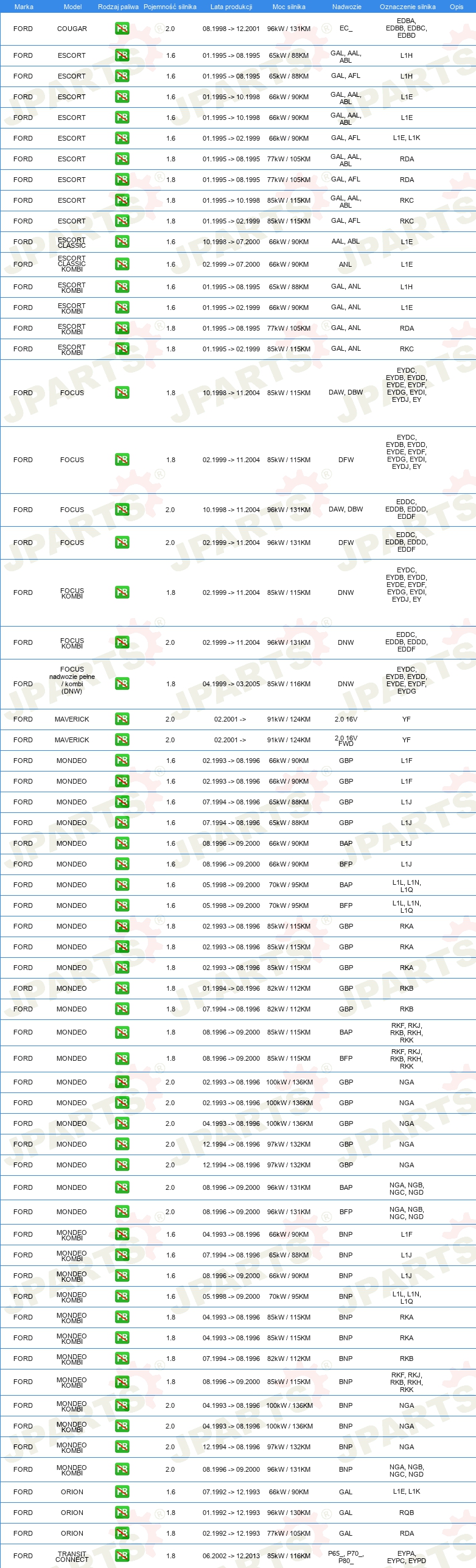
Task: Select the 04.1999 -> 03.2005 date cell
Action: pyautogui.click(x=231, y=684)
